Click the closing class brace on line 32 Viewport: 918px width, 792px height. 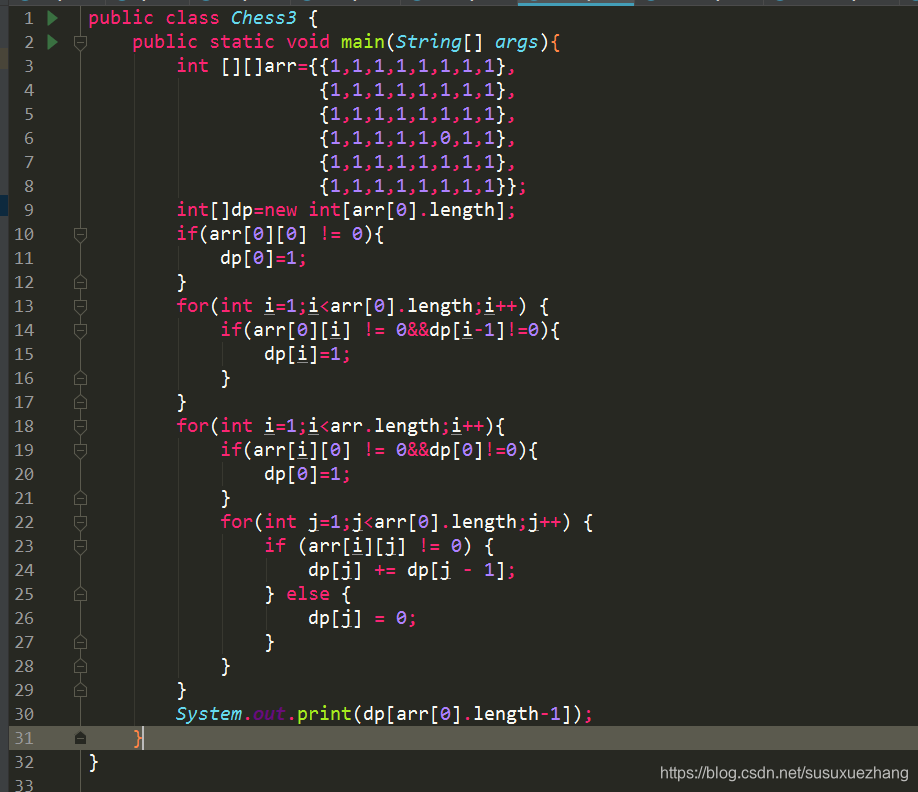(x=94, y=762)
